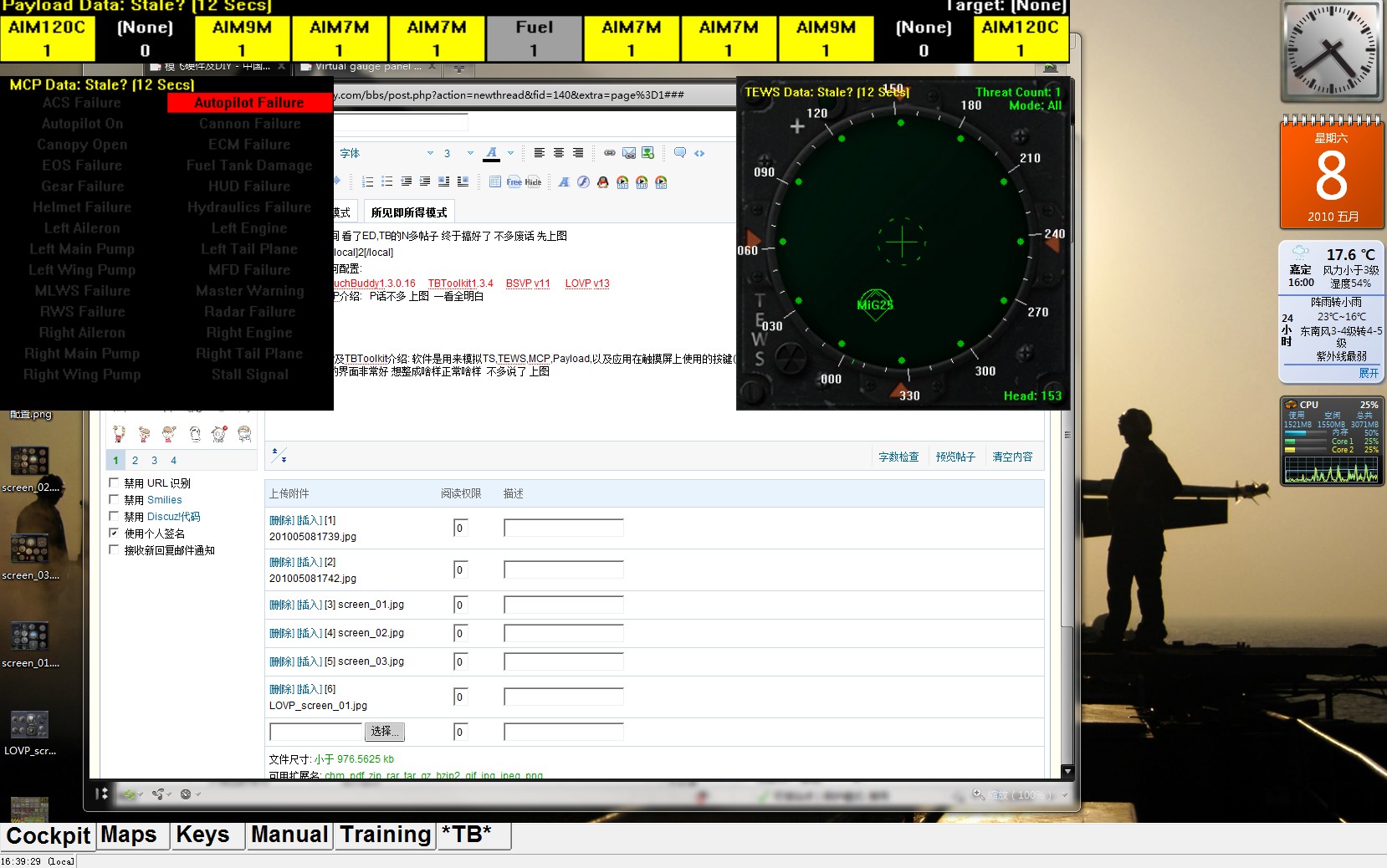This screenshot has height=868, width=1387.
Task: Click the read permission field for LOVP_screen_01.jpg
Action: click(x=459, y=697)
